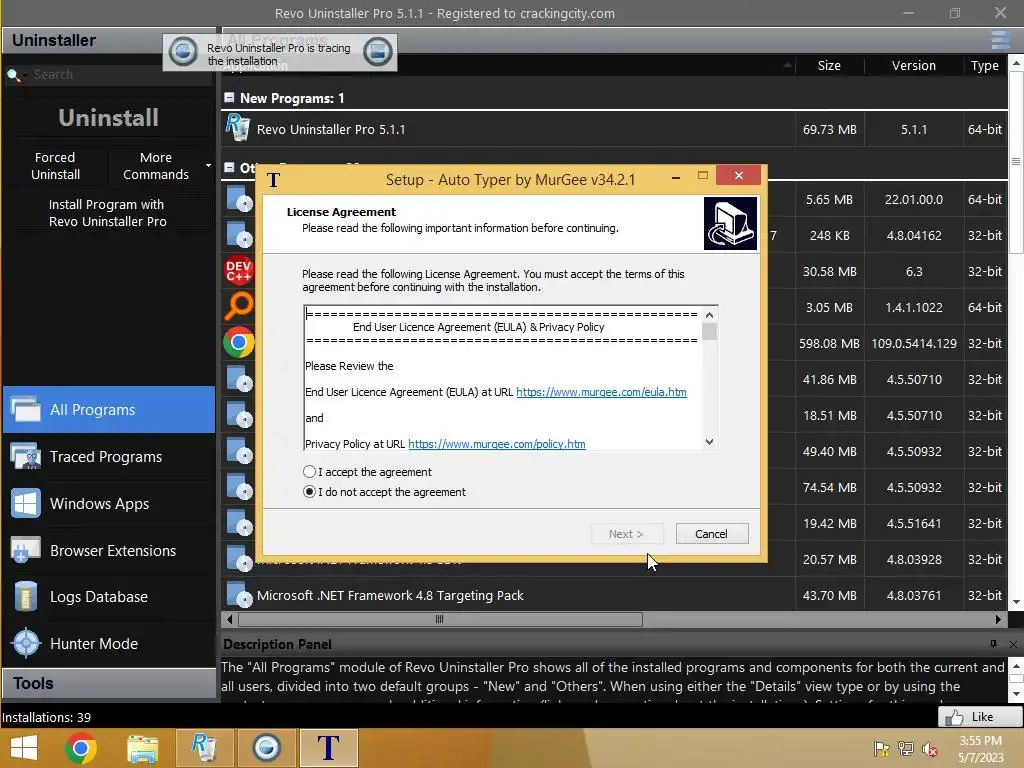Screen dimensions: 1024x768
Task: Open File Explorer from the taskbar
Action: (142, 748)
